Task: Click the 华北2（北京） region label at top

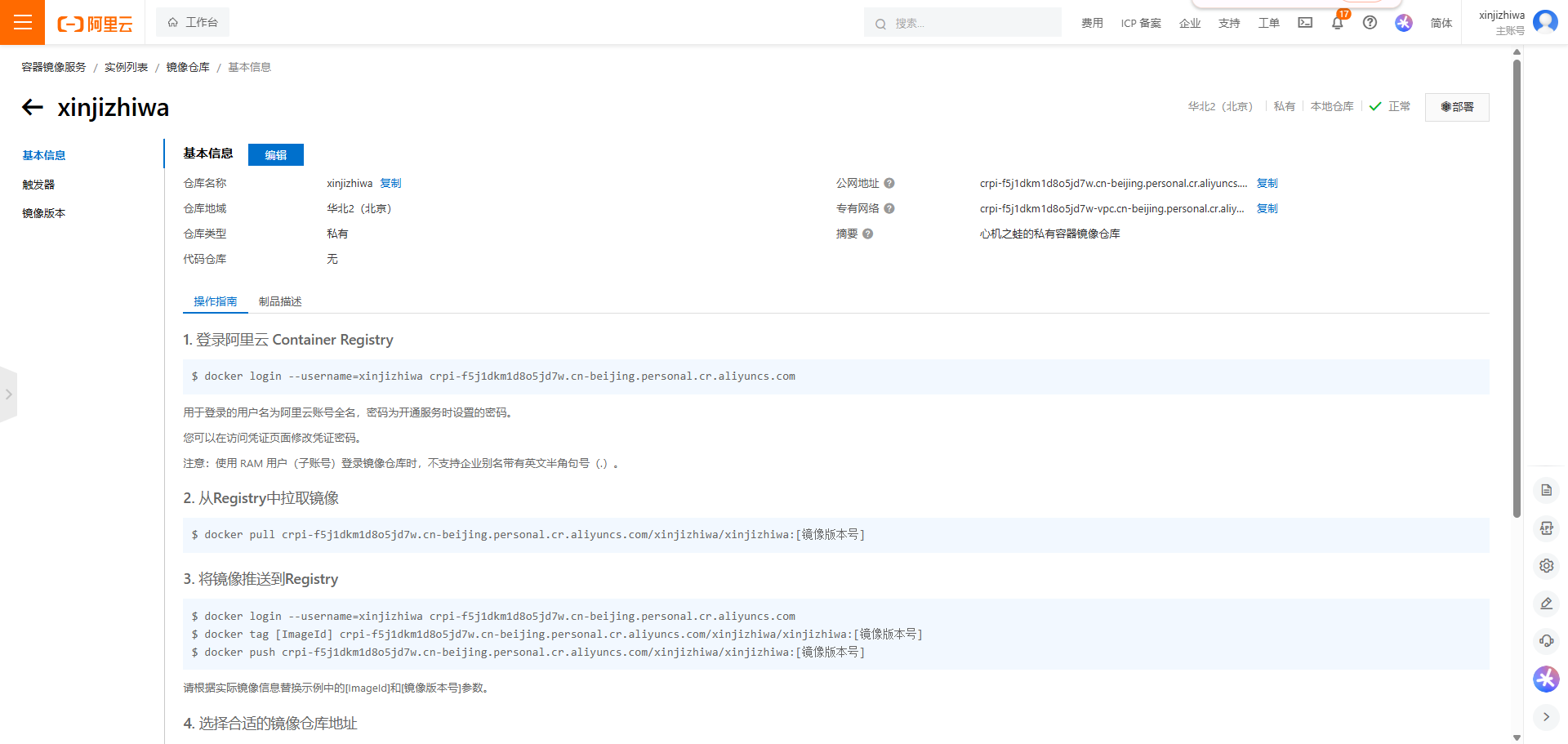Action: tap(1220, 107)
